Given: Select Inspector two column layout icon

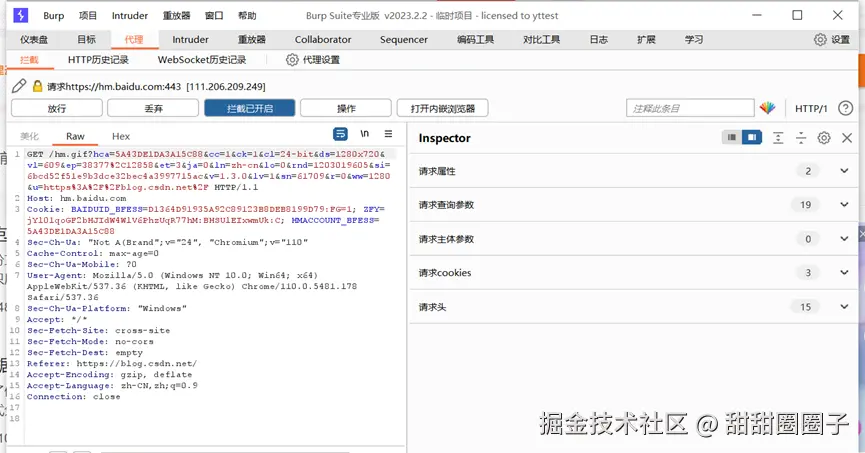Looking at the screenshot, I should coord(751,137).
